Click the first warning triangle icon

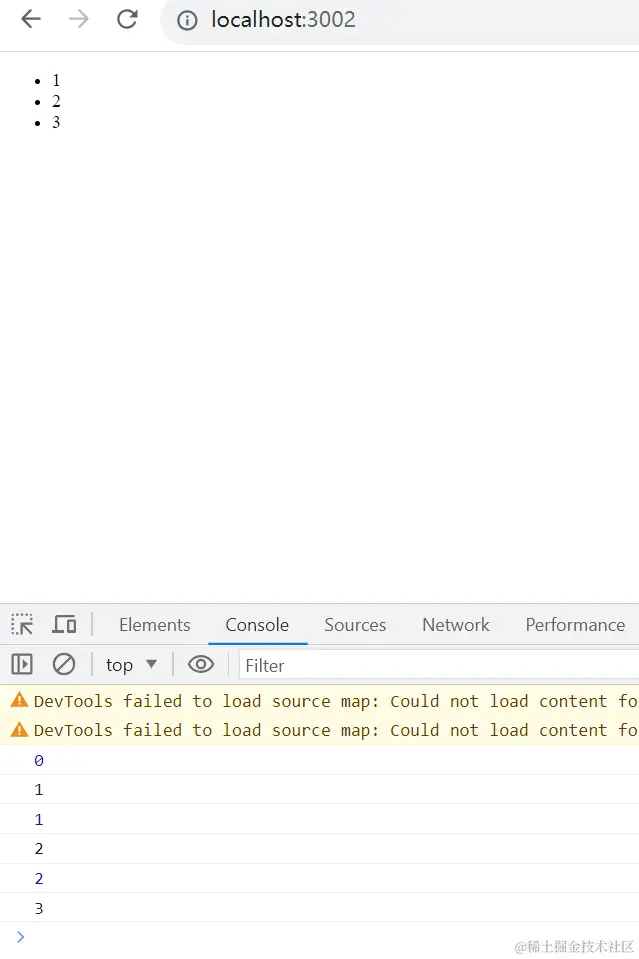click(x=20, y=700)
